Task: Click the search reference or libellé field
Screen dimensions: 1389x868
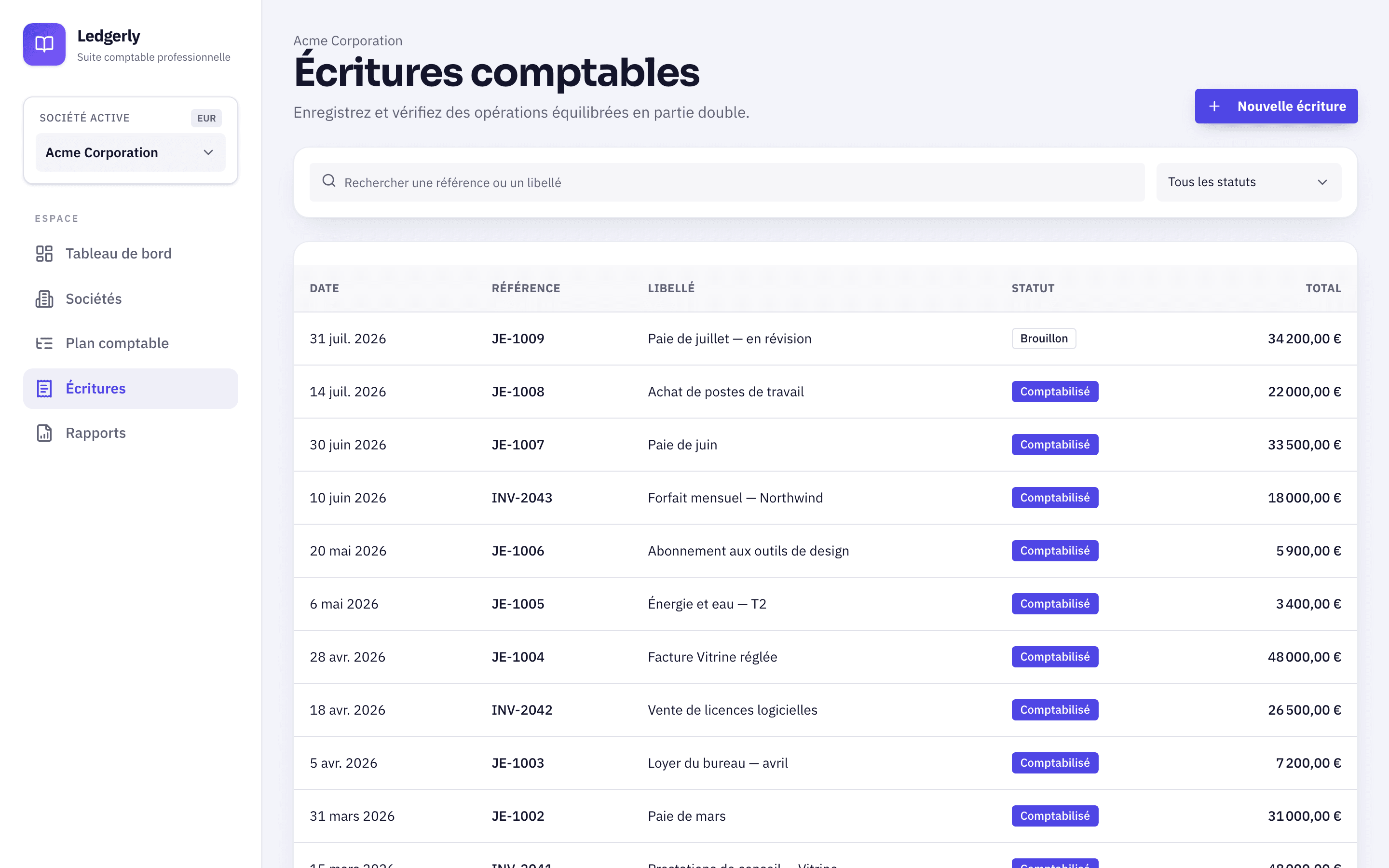Action: pos(727,182)
